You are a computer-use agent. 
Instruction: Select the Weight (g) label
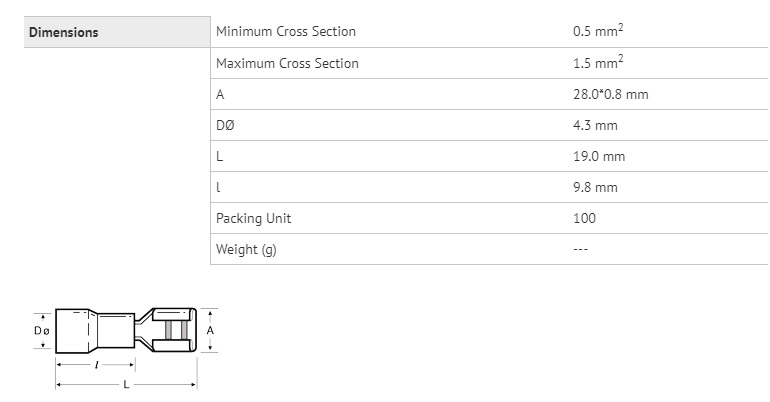click(246, 249)
